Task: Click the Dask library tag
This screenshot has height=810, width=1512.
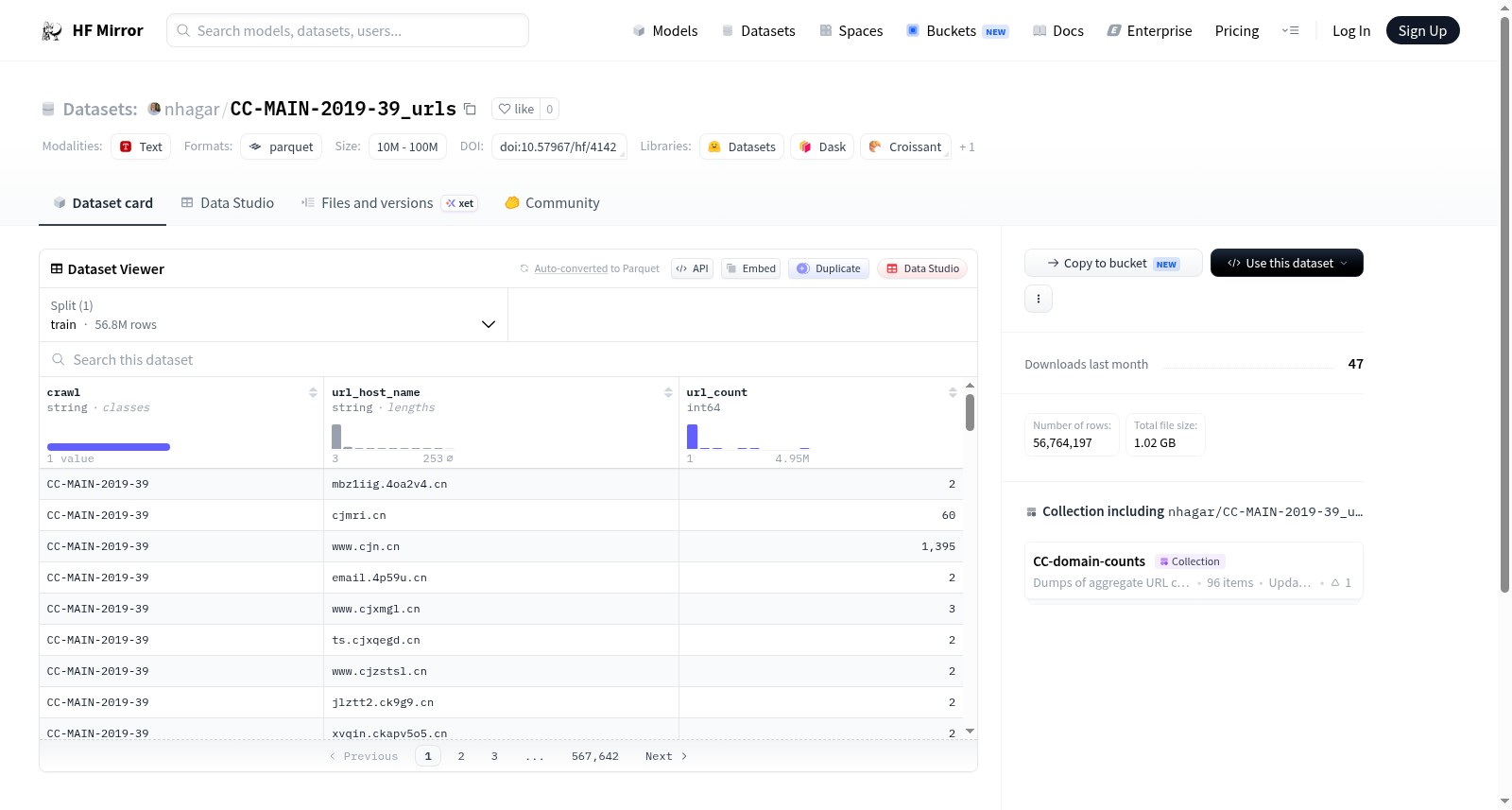Action: point(822,146)
